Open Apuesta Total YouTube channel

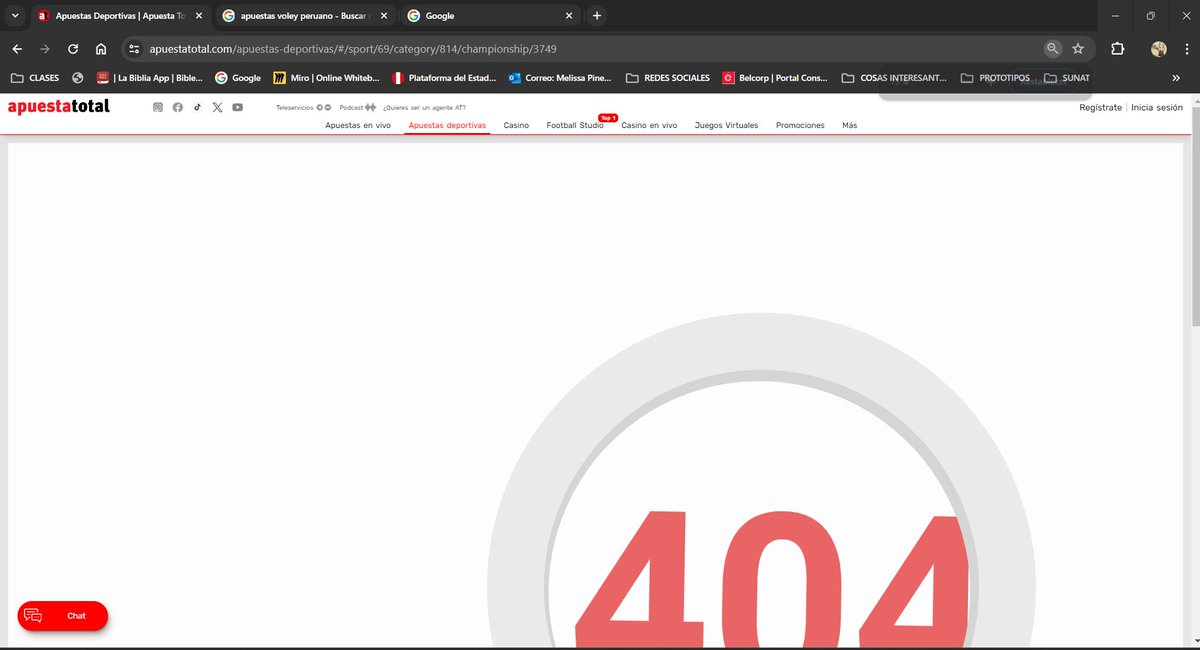click(x=237, y=107)
